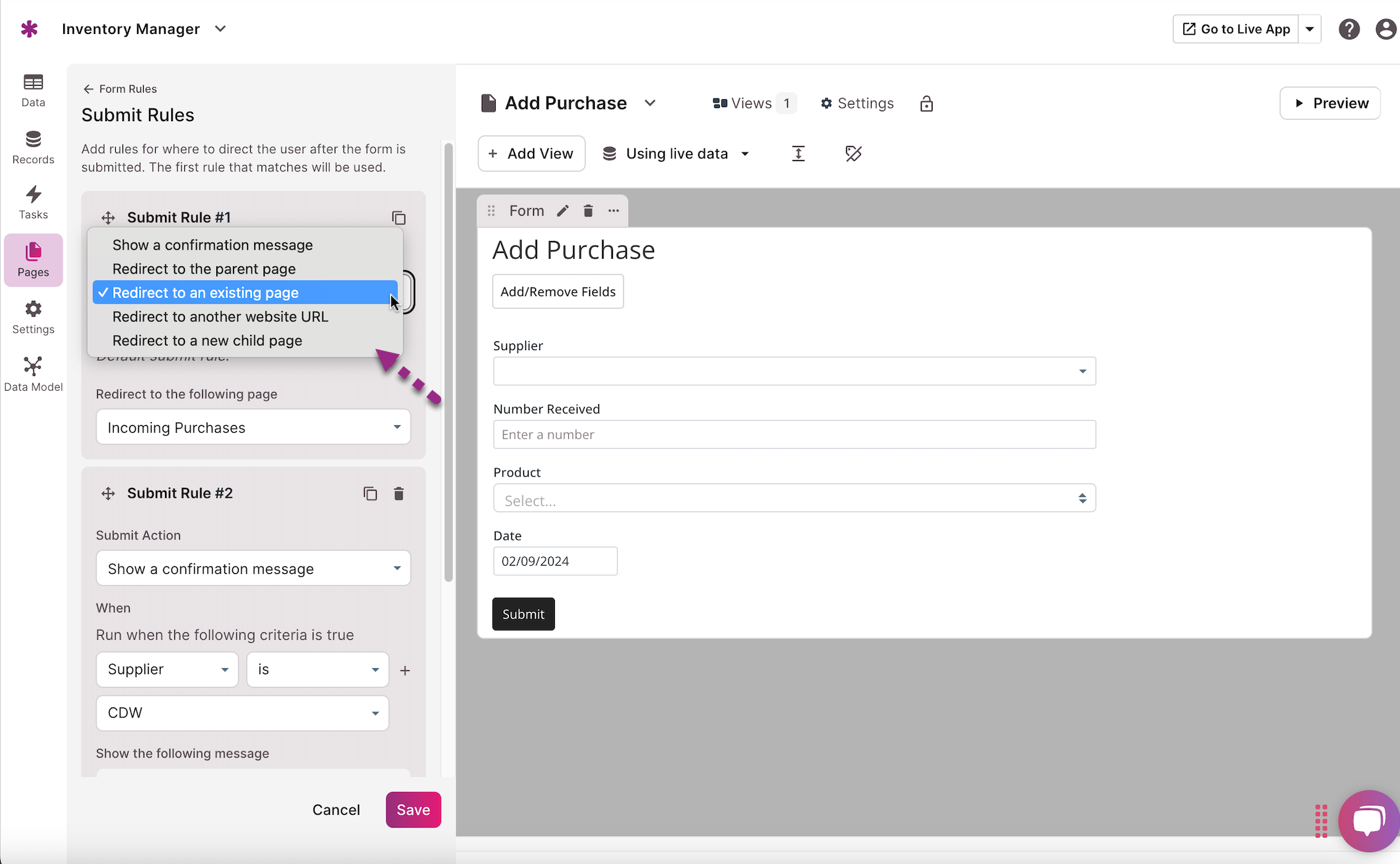Click the Go to Live App button
1400x864 pixels.
(1236, 29)
